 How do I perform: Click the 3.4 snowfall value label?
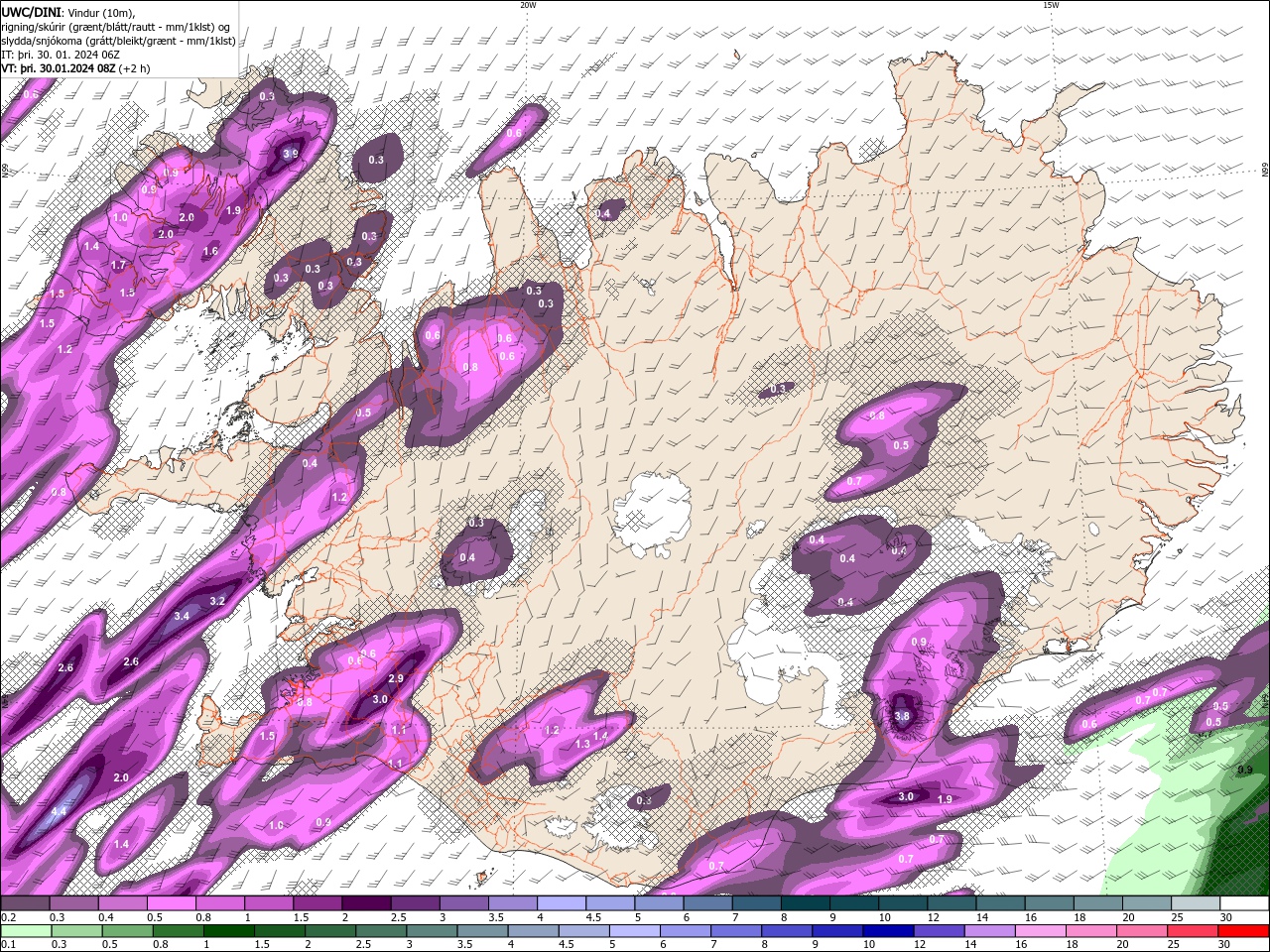coord(182,616)
